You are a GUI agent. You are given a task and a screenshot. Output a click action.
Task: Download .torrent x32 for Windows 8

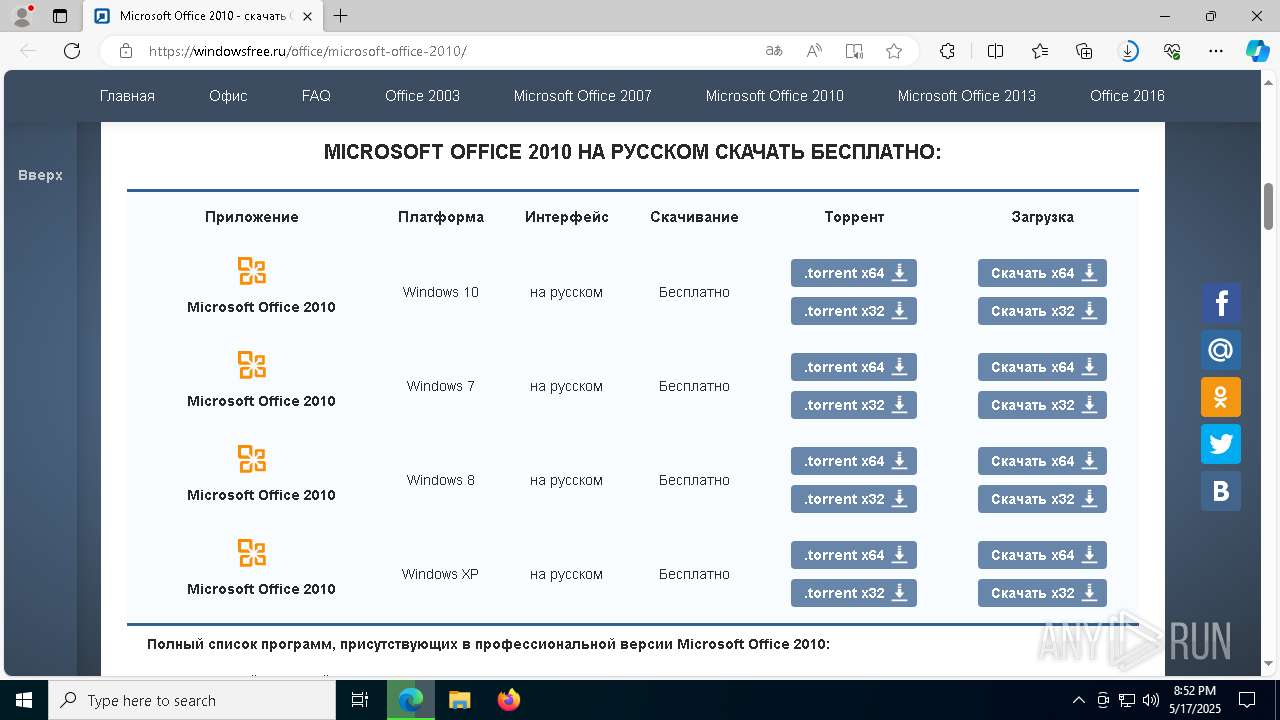point(854,499)
